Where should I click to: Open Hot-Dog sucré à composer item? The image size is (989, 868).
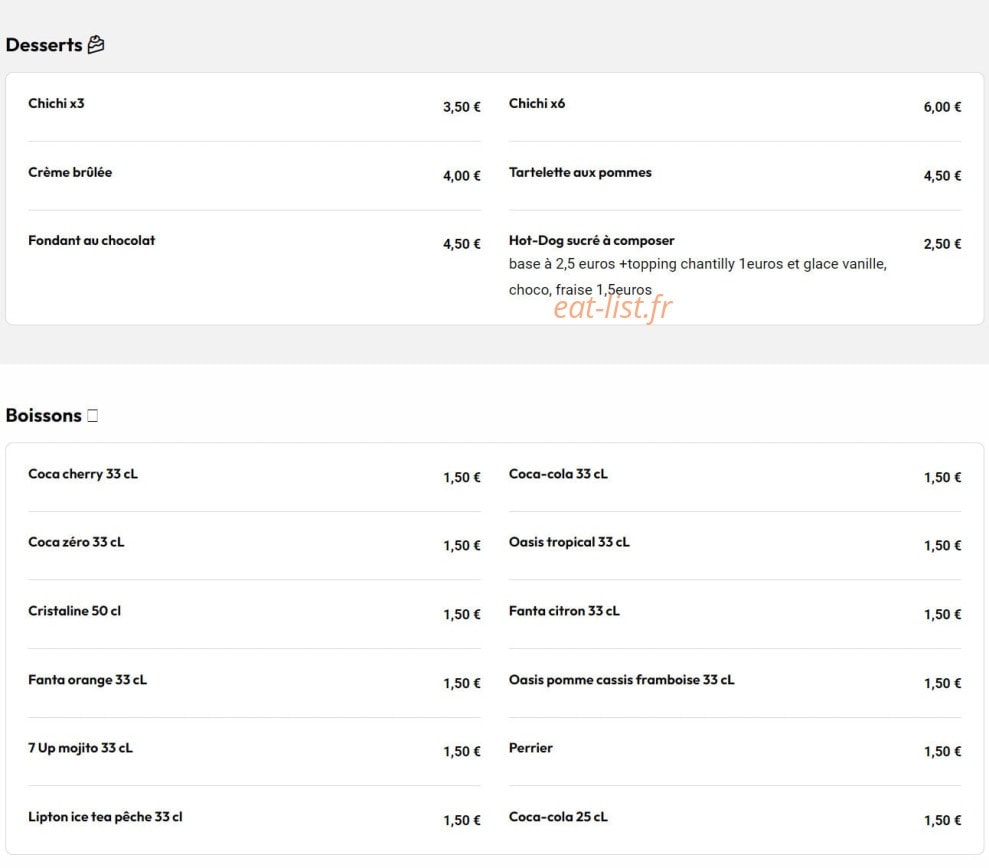tap(735, 265)
